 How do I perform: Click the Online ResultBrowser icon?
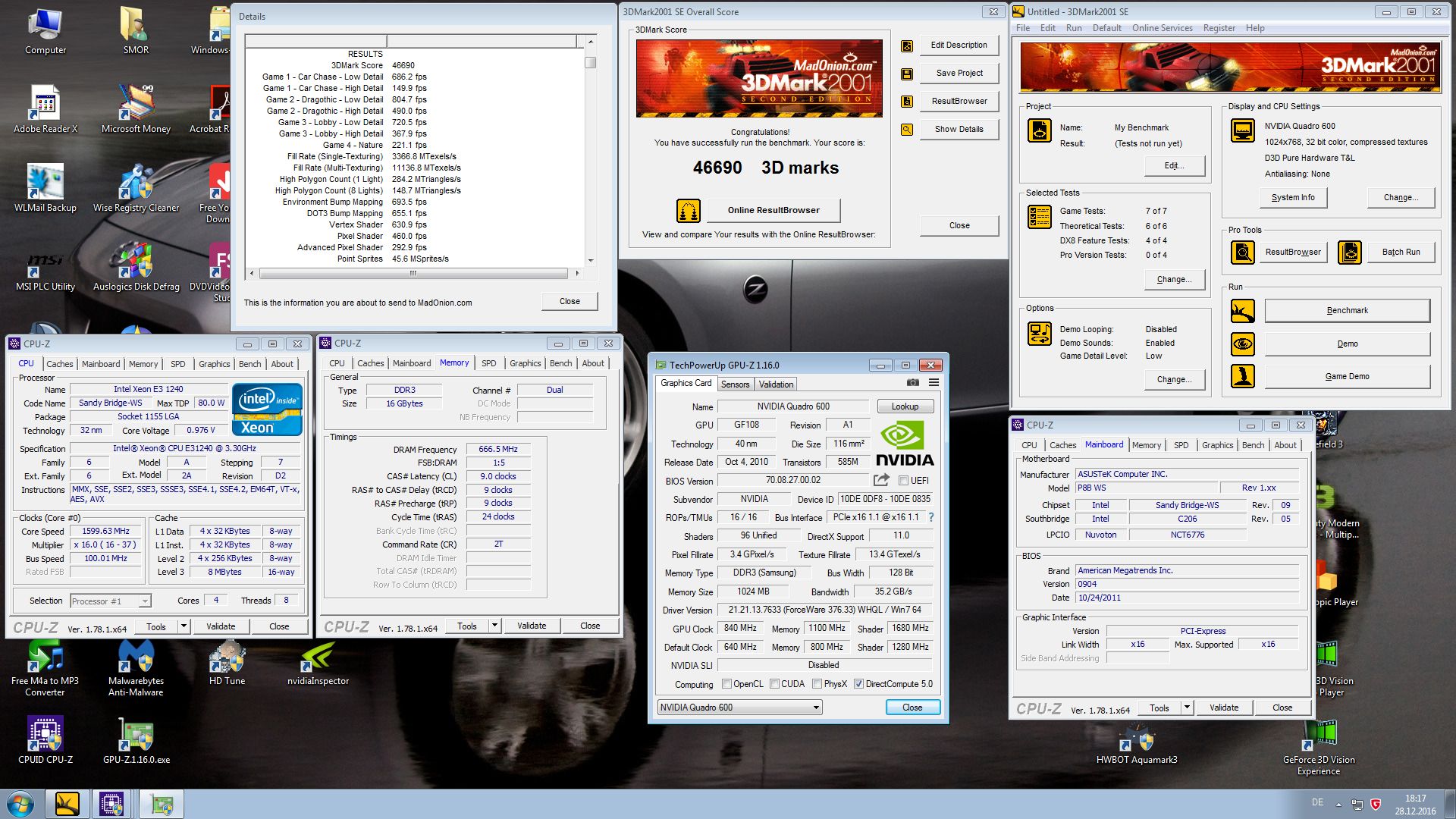(x=688, y=211)
